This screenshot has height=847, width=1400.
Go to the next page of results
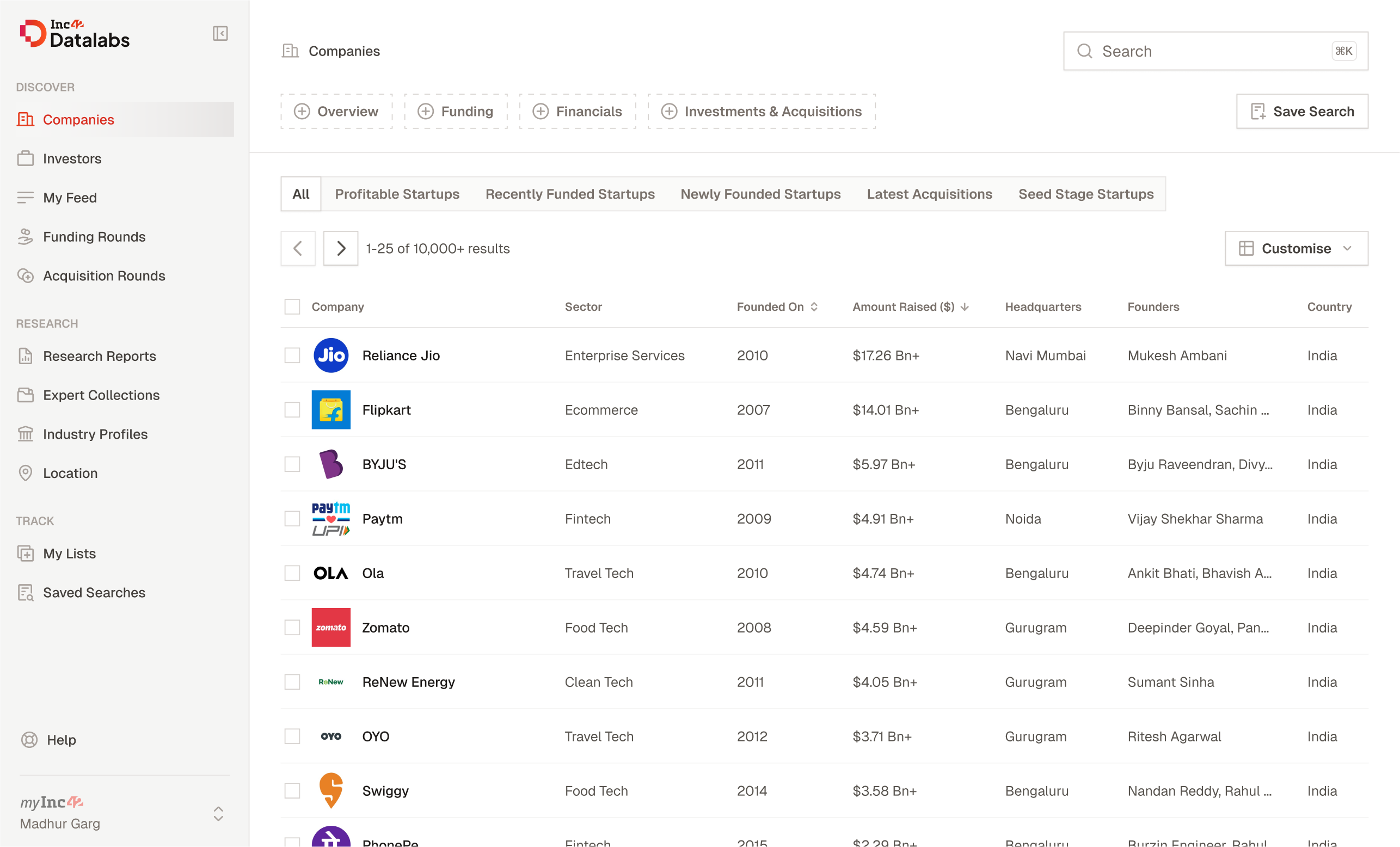340,248
